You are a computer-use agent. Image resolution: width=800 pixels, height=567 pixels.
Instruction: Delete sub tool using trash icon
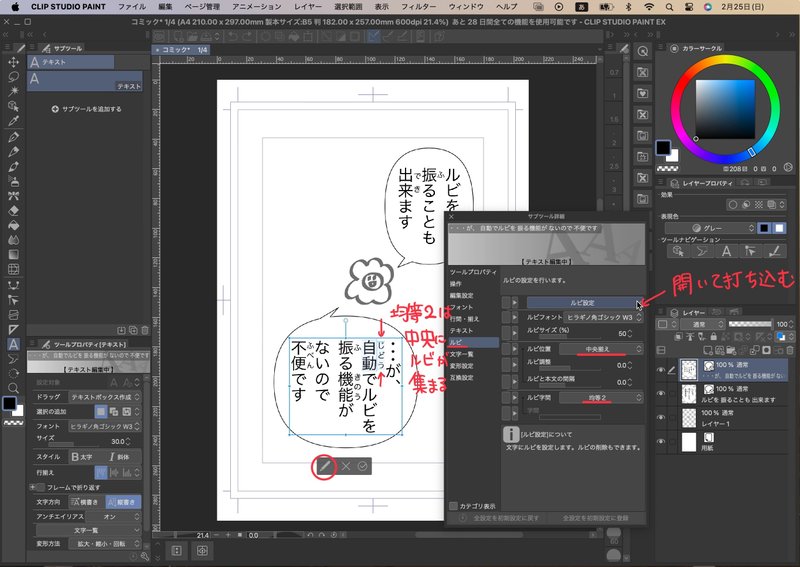144,330
